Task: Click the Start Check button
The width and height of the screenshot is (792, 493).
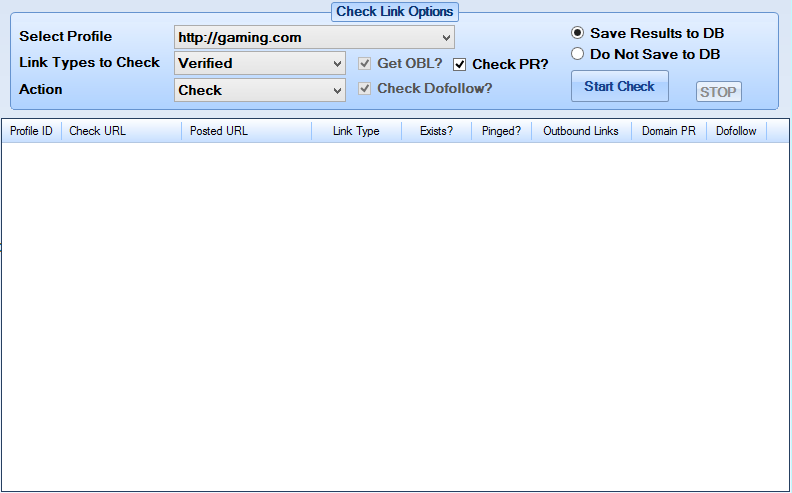Action: 620,86
